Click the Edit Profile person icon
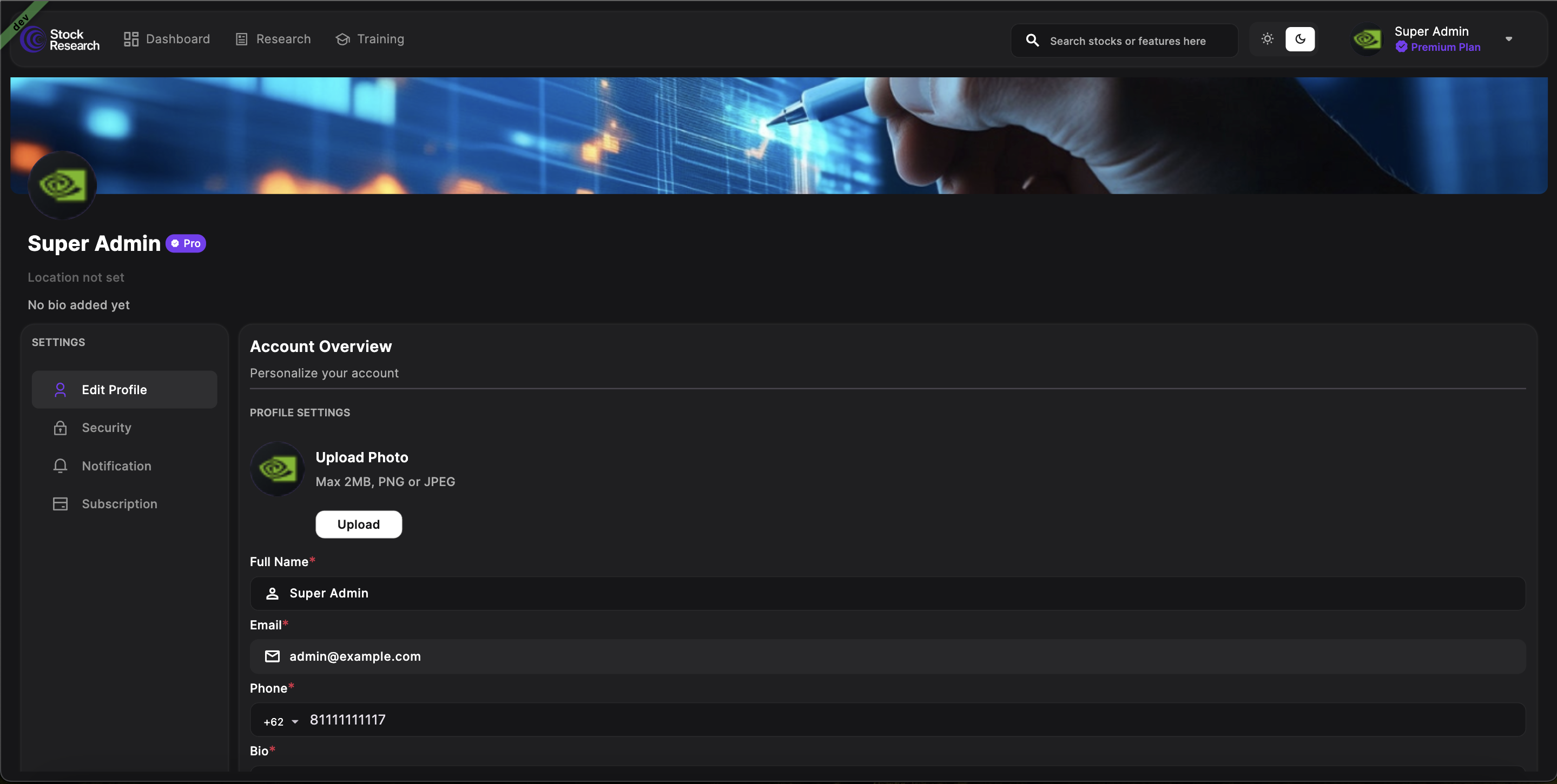 (x=61, y=390)
